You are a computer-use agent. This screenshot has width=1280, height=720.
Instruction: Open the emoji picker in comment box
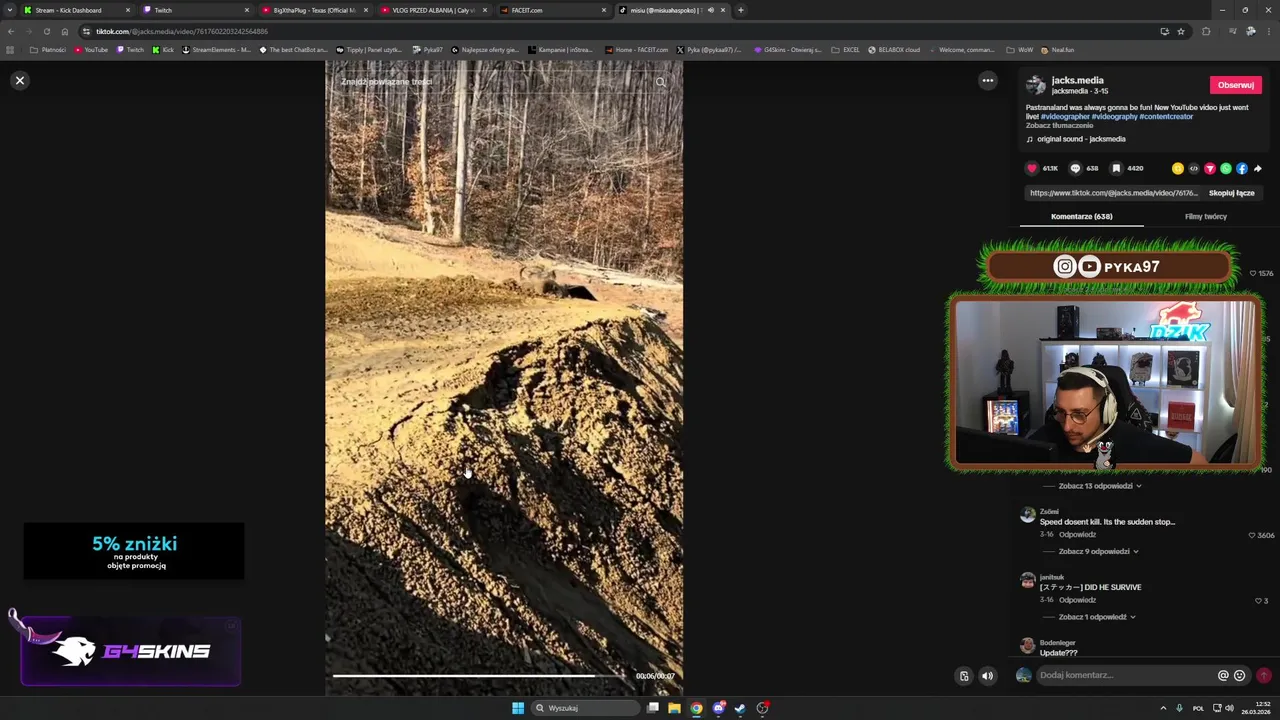[x=1240, y=675]
